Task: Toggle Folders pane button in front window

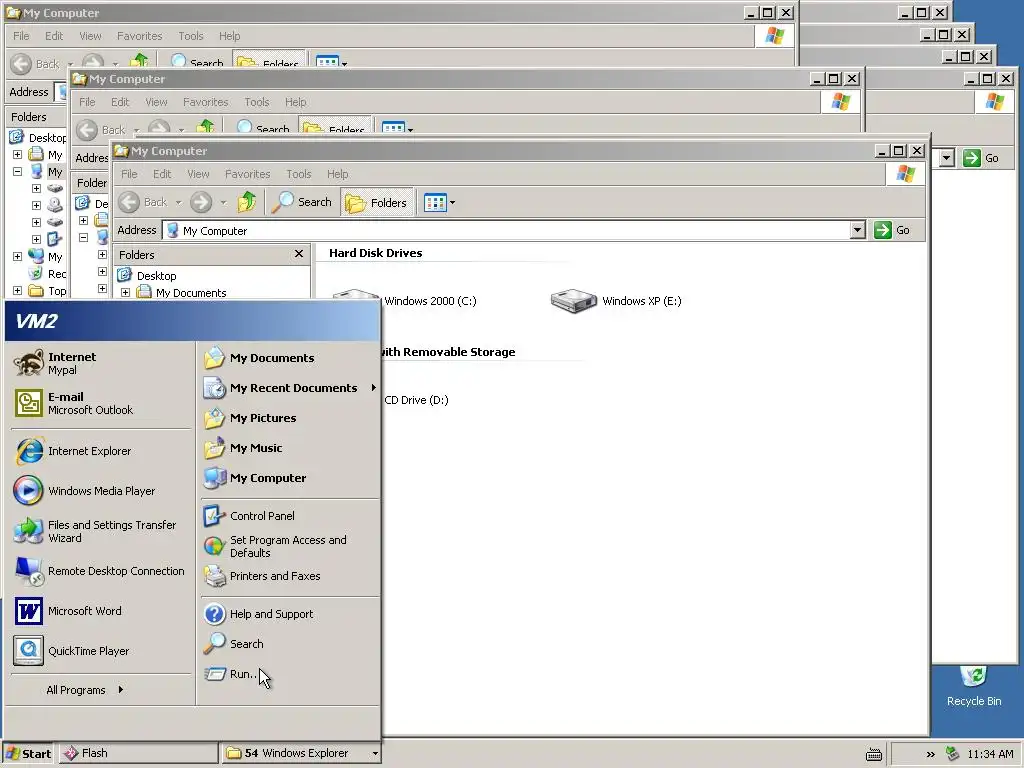Action: 377,202
